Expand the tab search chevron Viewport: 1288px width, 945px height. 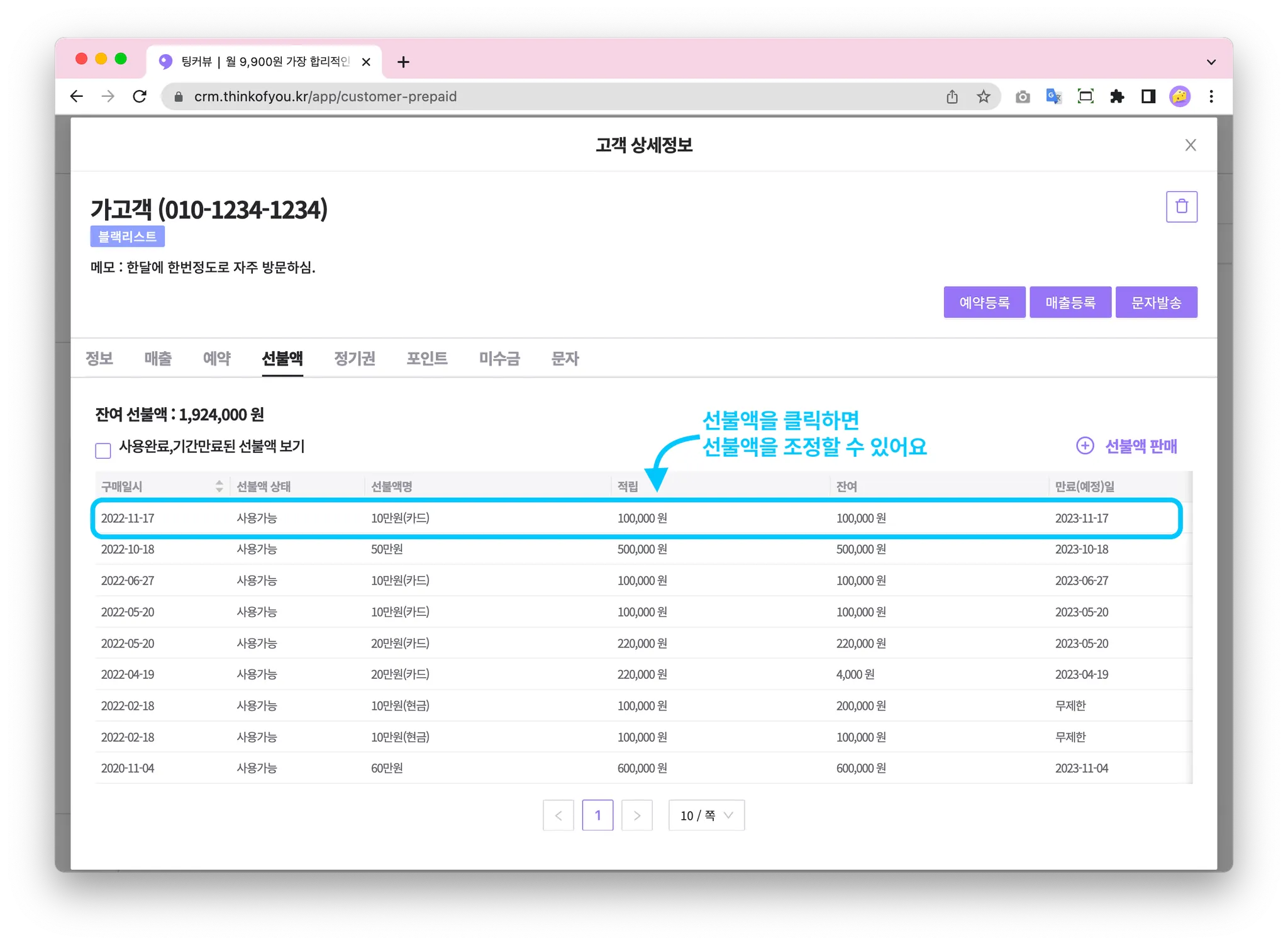point(1211,62)
